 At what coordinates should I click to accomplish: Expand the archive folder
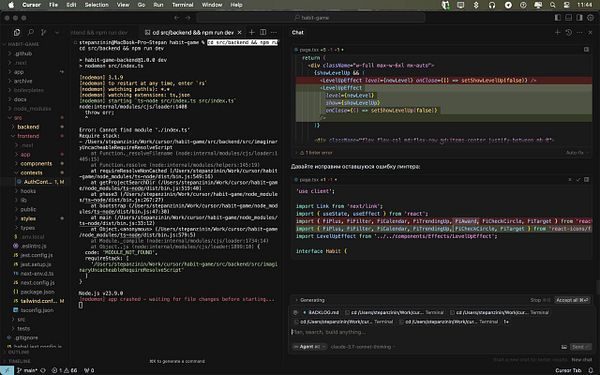pos(23,81)
